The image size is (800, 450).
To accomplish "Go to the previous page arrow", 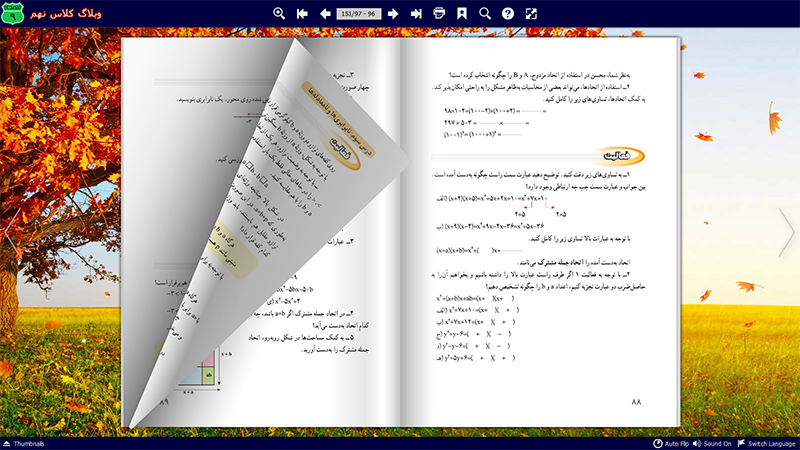I will (325, 14).
